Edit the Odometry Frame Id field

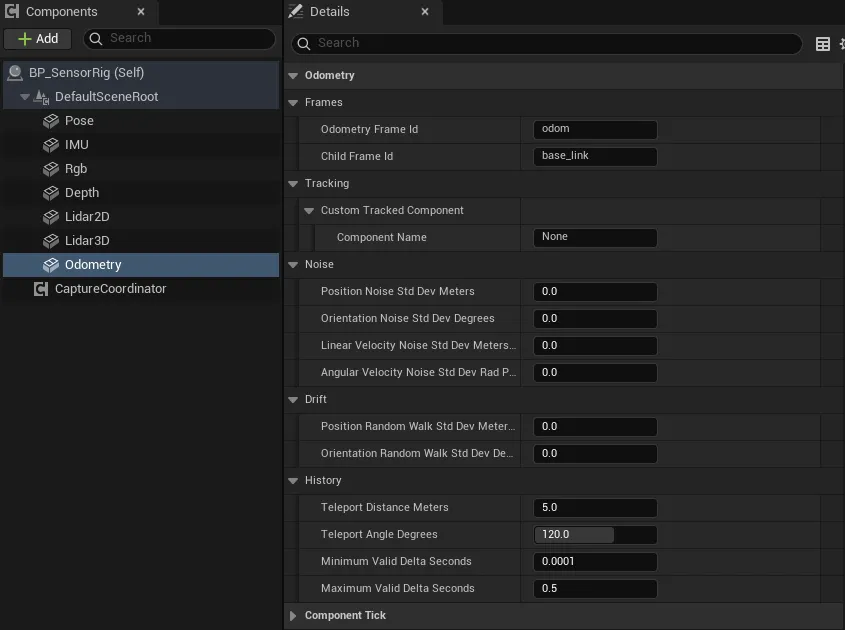(x=595, y=129)
